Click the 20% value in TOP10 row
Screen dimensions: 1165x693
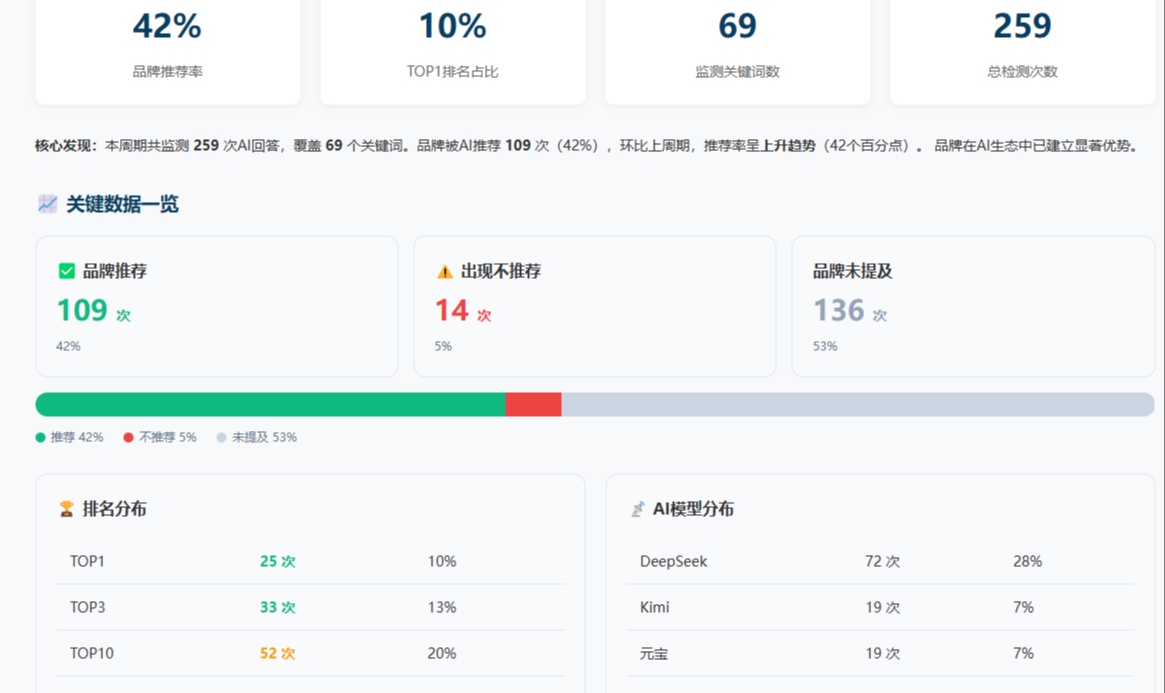point(442,654)
